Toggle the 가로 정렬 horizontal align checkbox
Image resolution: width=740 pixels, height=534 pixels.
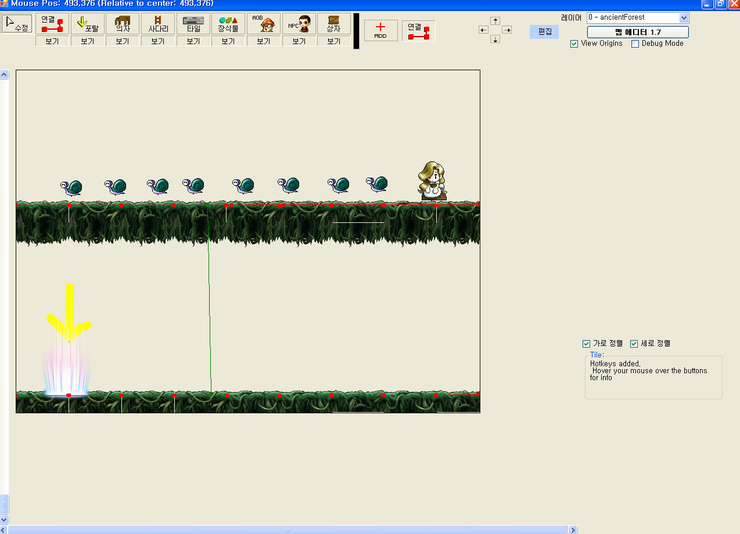586,343
